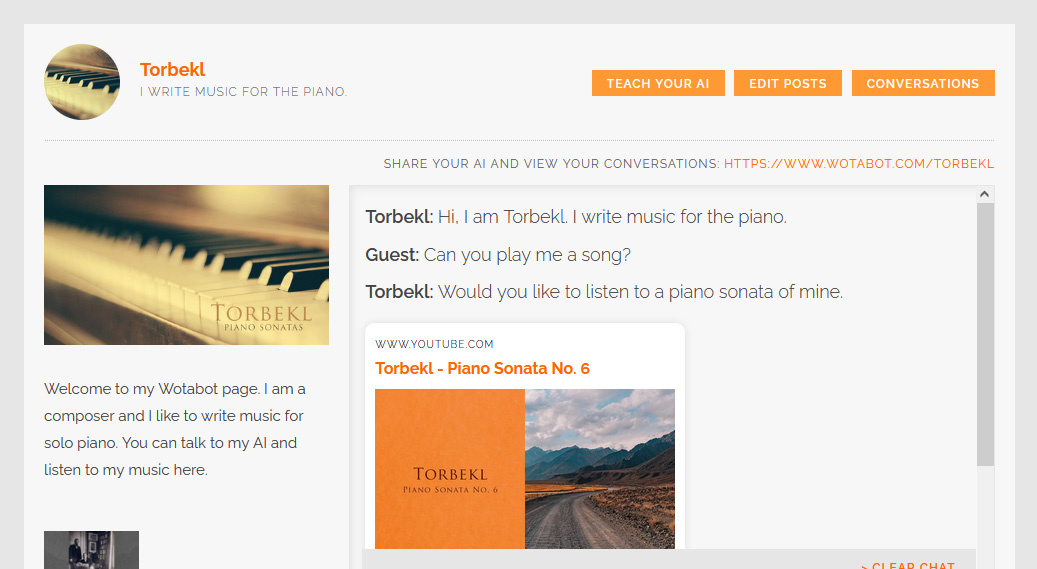
Task: Click the chat scrollbar up arrow
Action: pyautogui.click(x=985, y=195)
